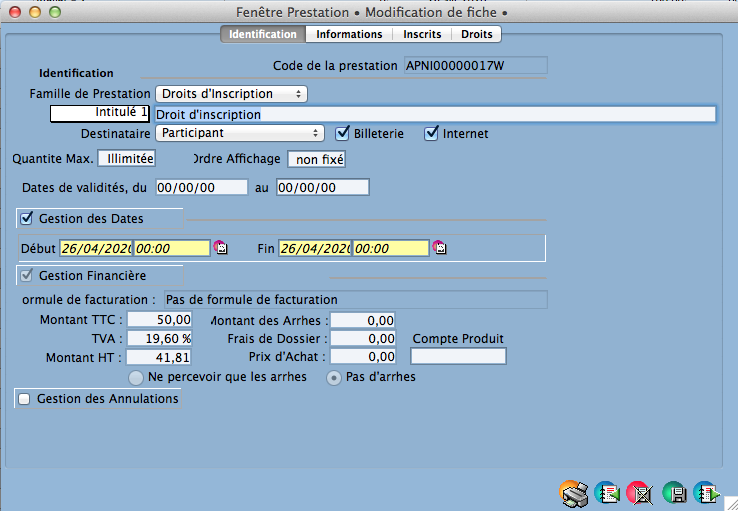Zoom window with green button
Screen dimensions: 738x511
55,12
